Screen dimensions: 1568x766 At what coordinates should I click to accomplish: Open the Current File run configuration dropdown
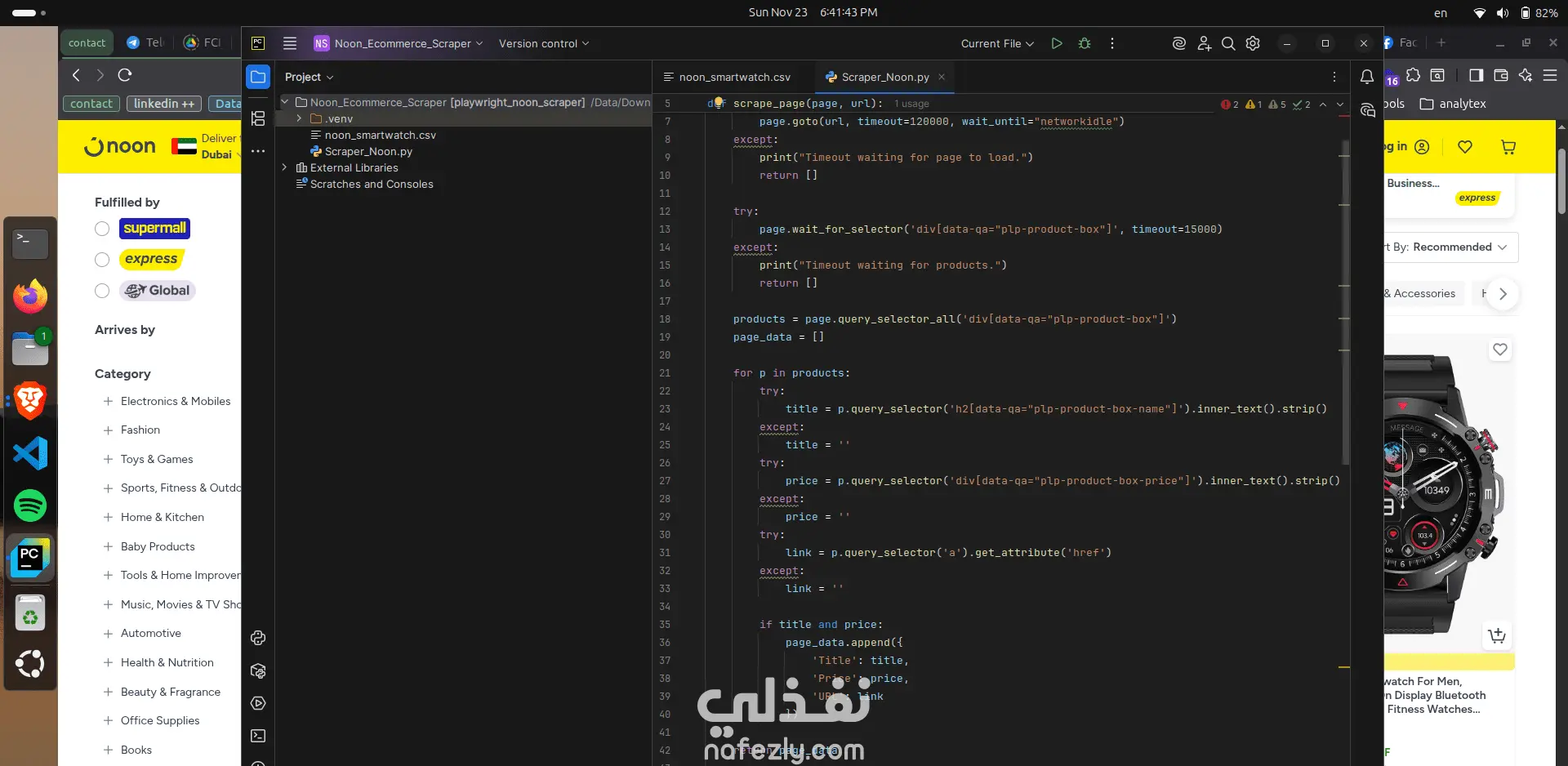click(x=997, y=43)
